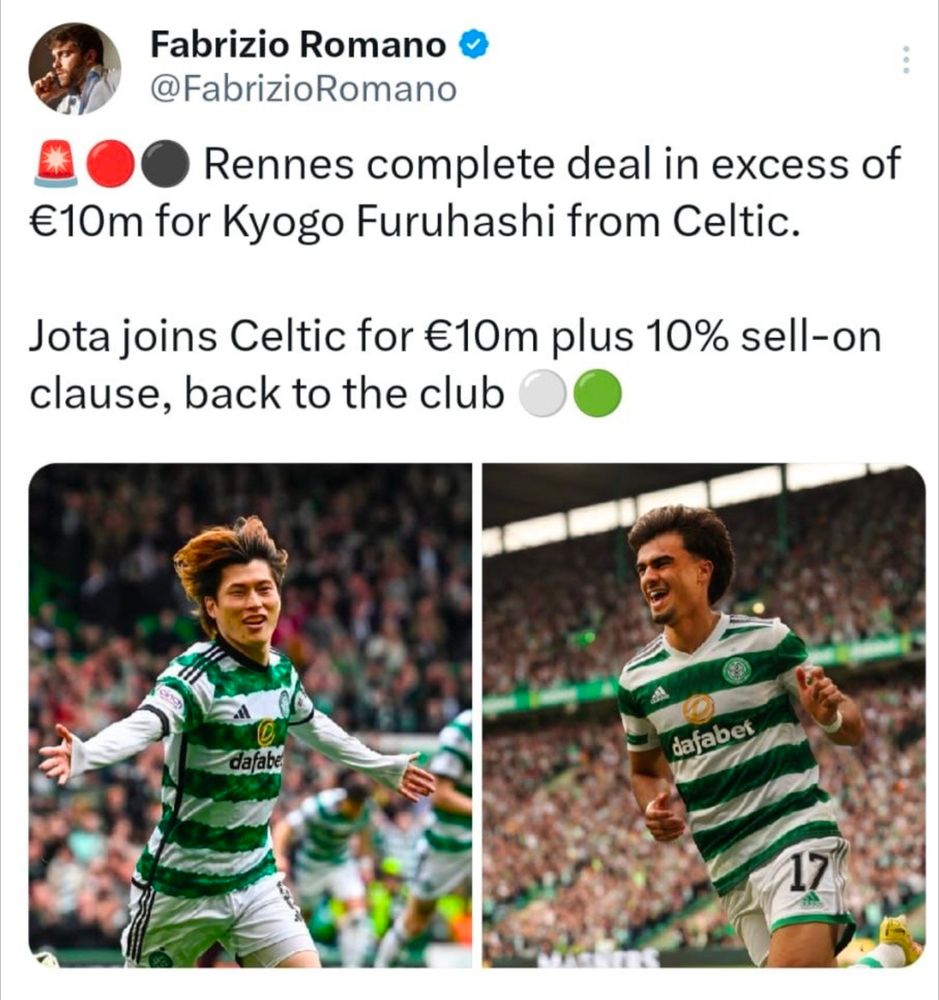Click the 'Jota joins Celtic' sentence

click(x=455, y=364)
